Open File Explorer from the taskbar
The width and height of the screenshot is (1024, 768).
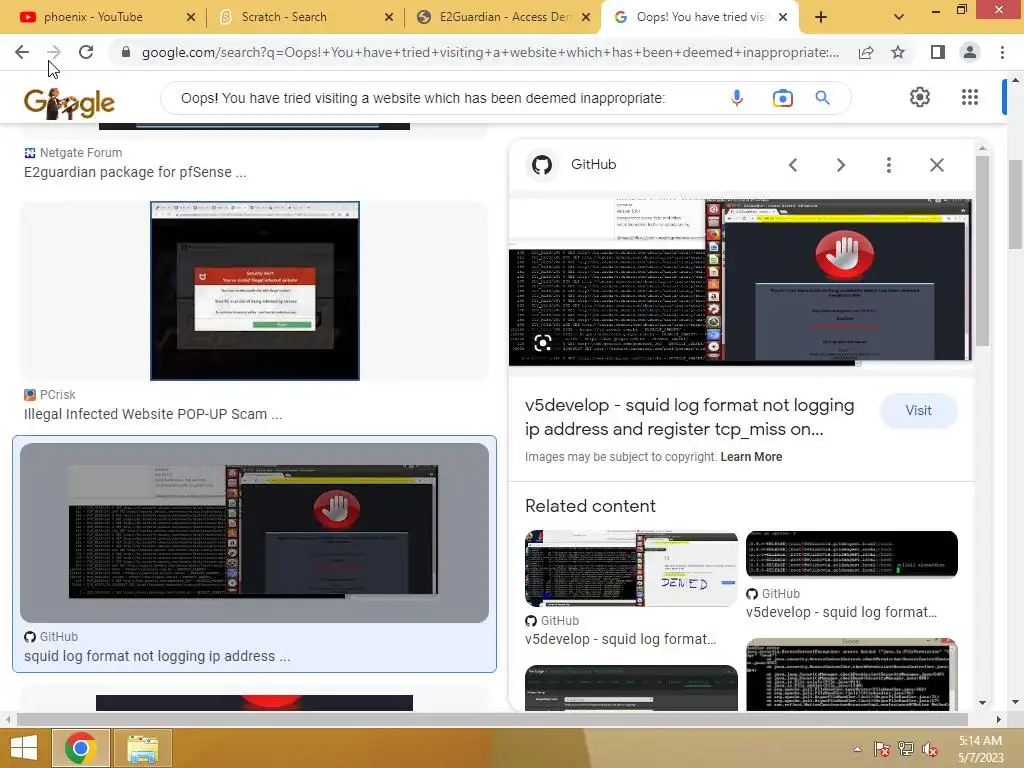pyautogui.click(x=142, y=748)
